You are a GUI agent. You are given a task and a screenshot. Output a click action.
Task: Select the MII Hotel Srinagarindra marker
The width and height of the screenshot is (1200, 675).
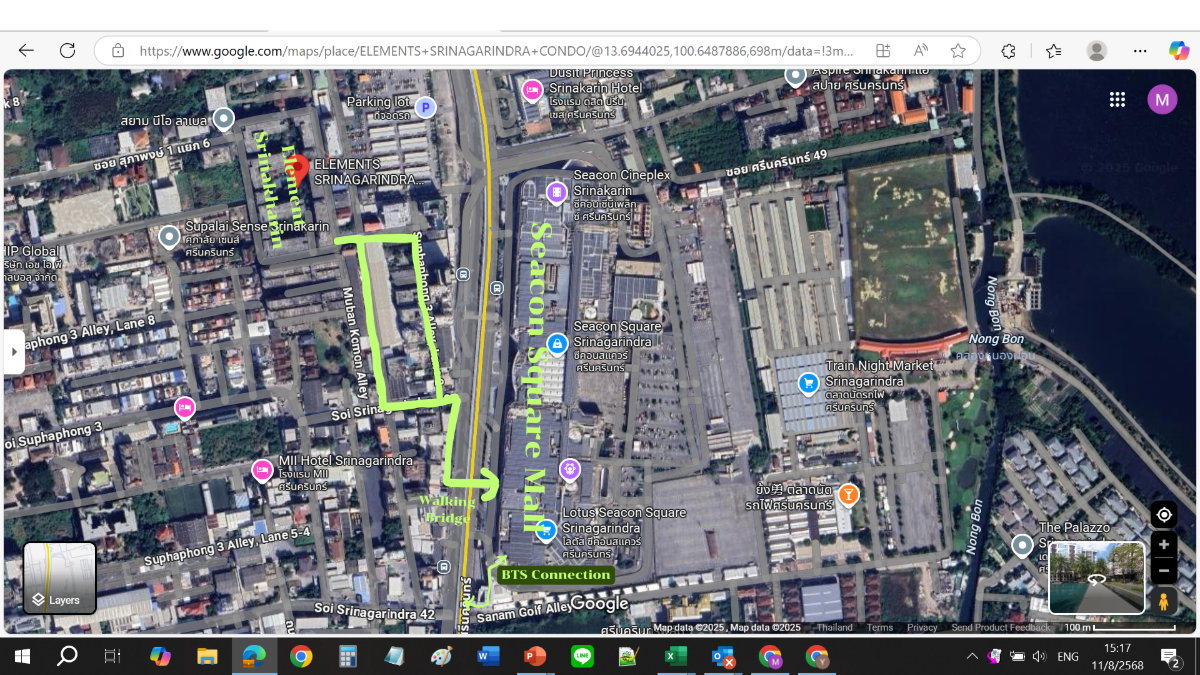[x=262, y=469]
